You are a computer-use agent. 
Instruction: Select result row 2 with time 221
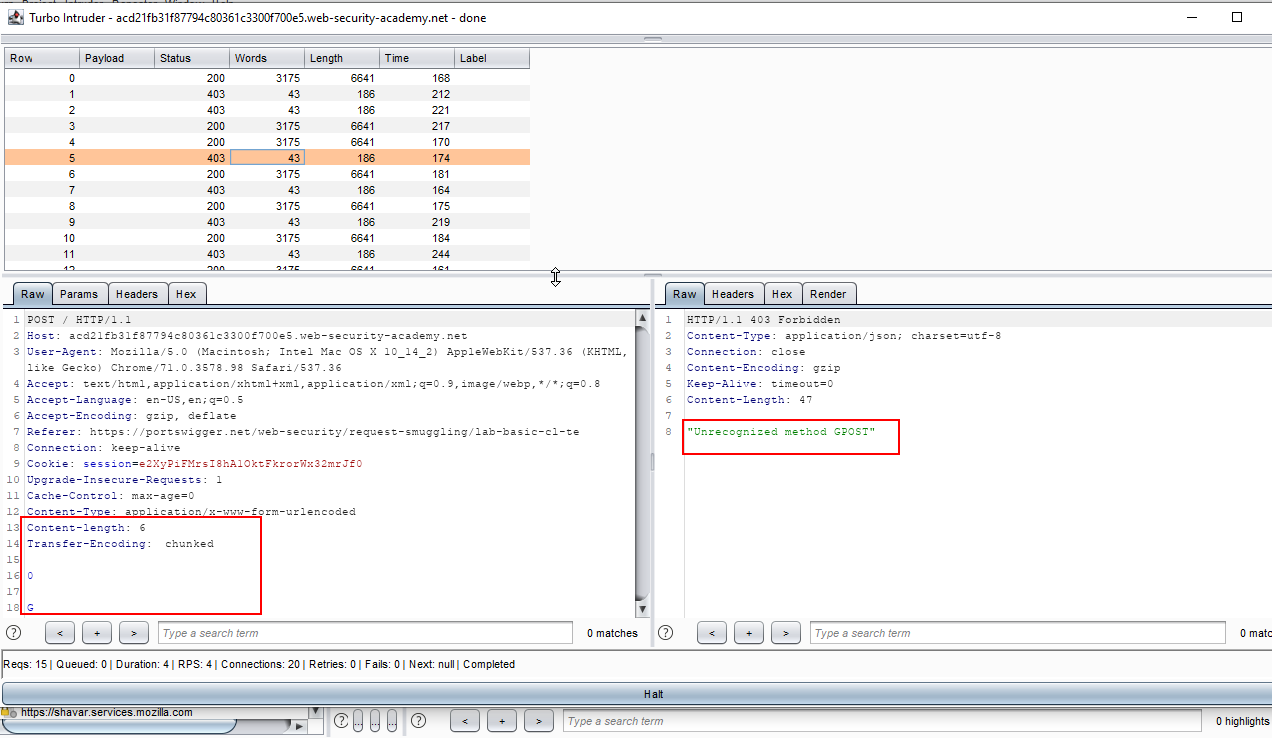pyautogui.click(x=267, y=110)
